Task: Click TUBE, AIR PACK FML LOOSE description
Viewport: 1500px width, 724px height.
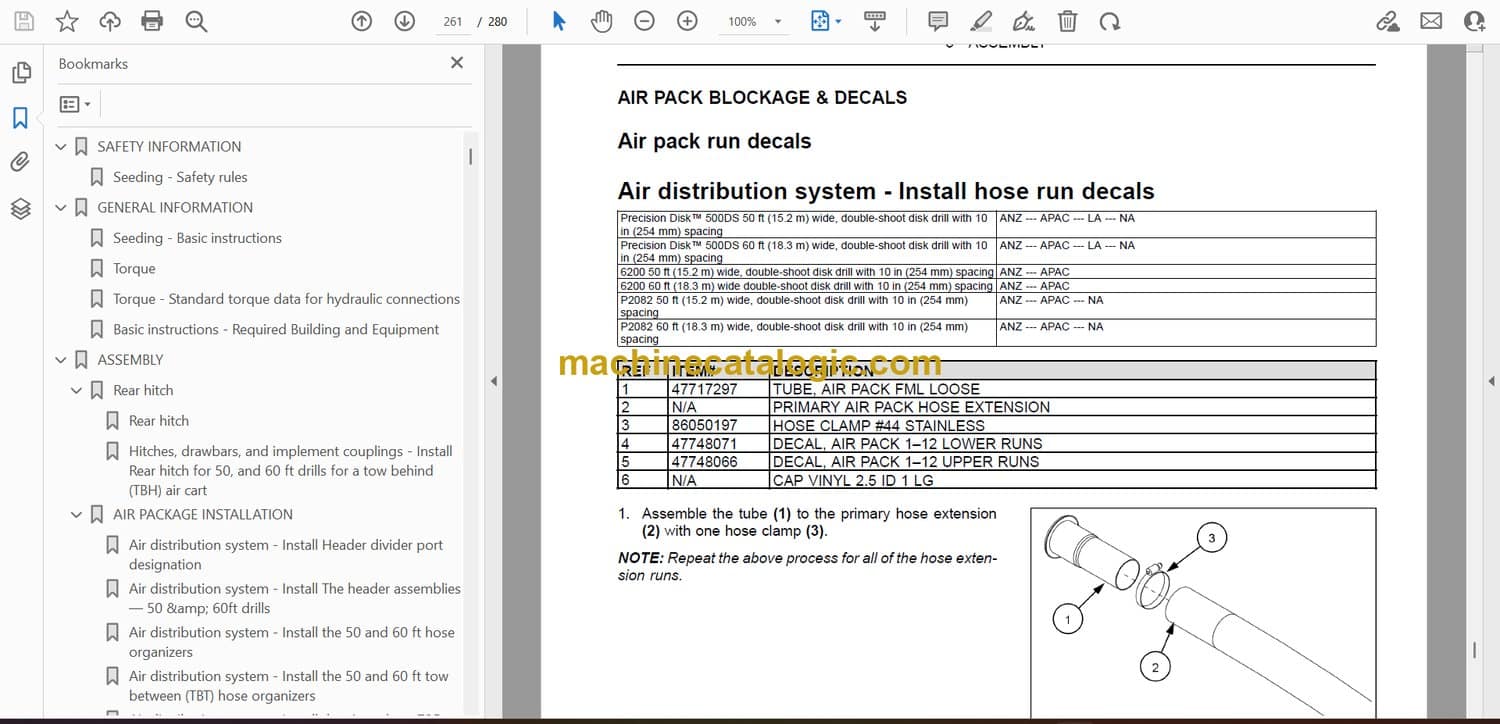Action: (876, 389)
